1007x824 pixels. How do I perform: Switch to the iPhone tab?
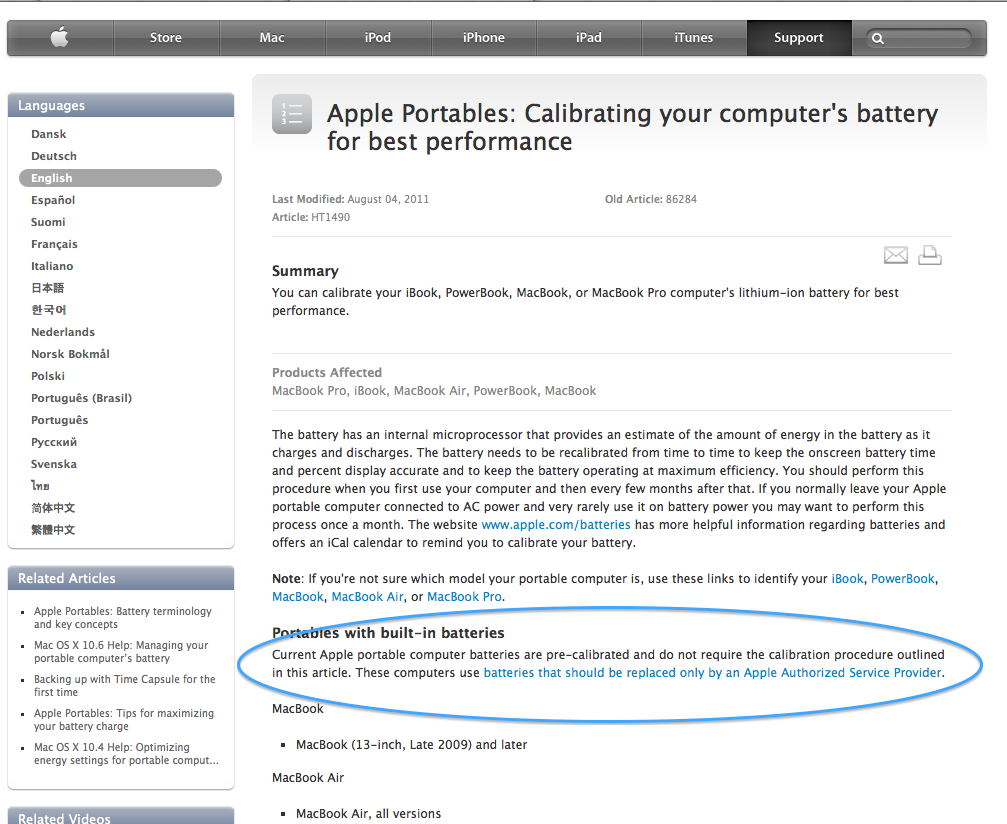coord(484,37)
